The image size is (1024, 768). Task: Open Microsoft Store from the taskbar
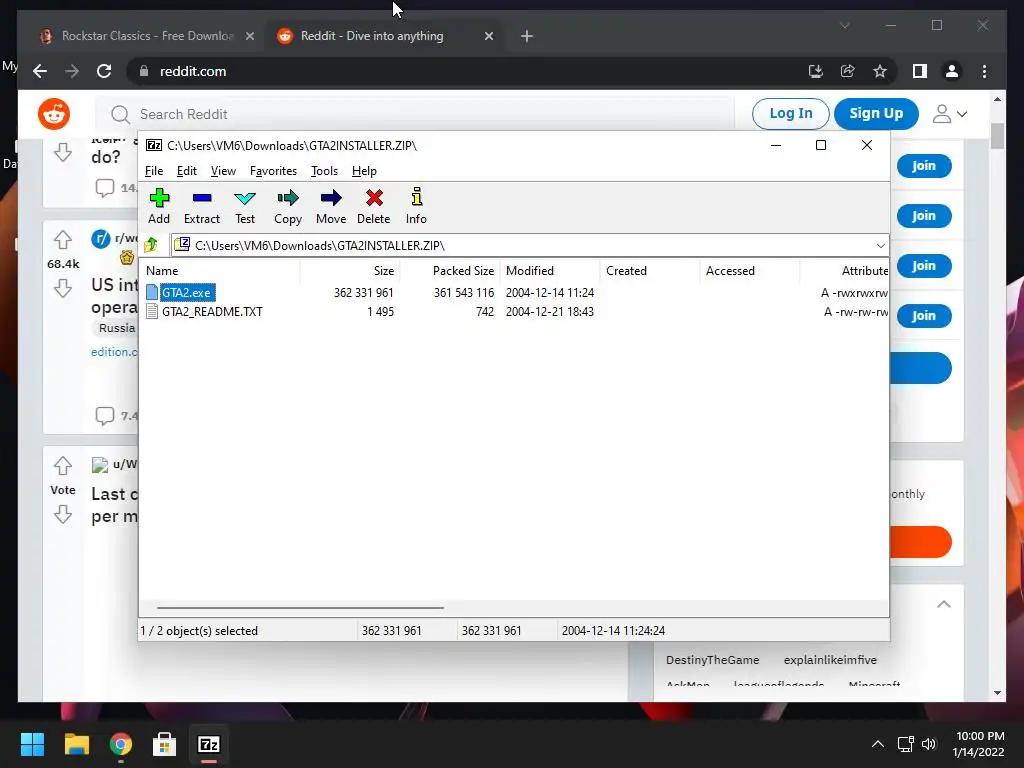pyautogui.click(x=164, y=744)
